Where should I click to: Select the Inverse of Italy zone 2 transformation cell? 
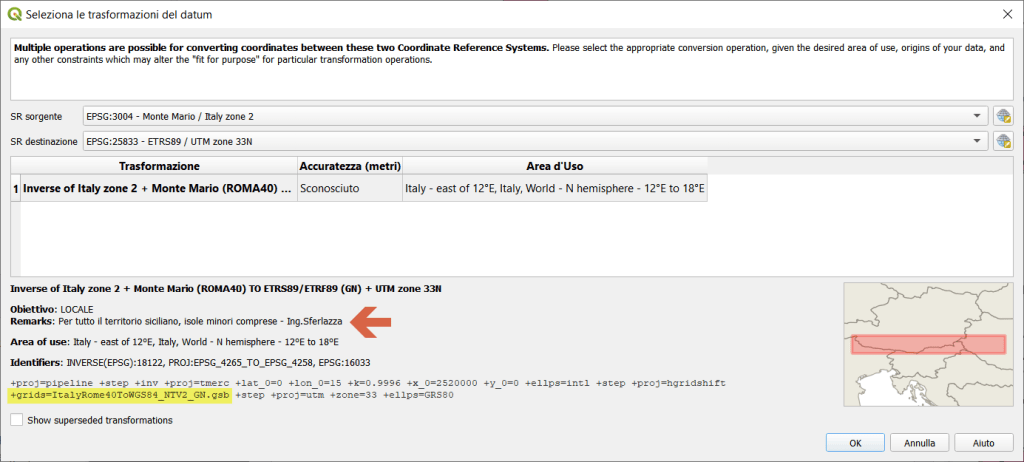point(157,188)
